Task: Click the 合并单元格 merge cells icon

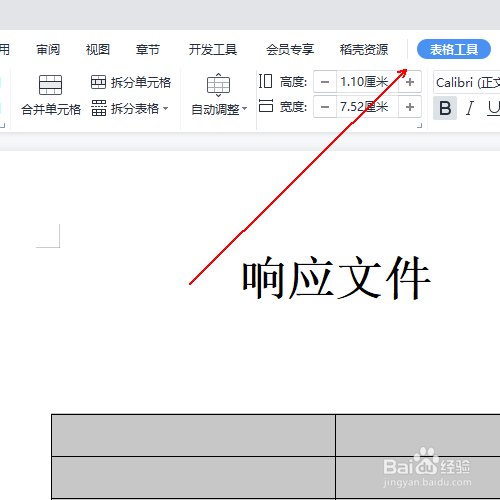Action: pyautogui.click(x=50, y=85)
